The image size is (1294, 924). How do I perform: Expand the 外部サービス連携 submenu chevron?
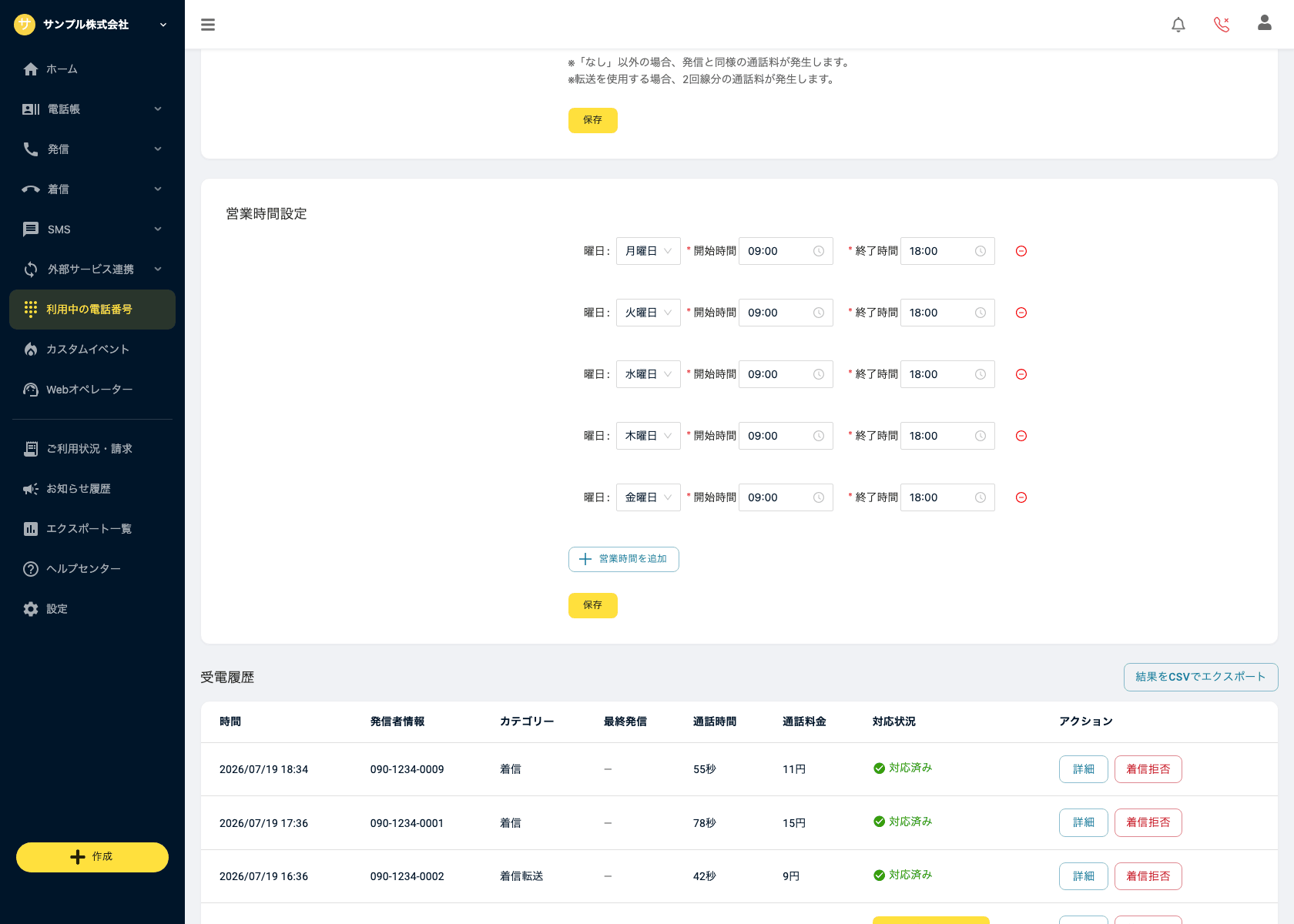[x=158, y=269]
